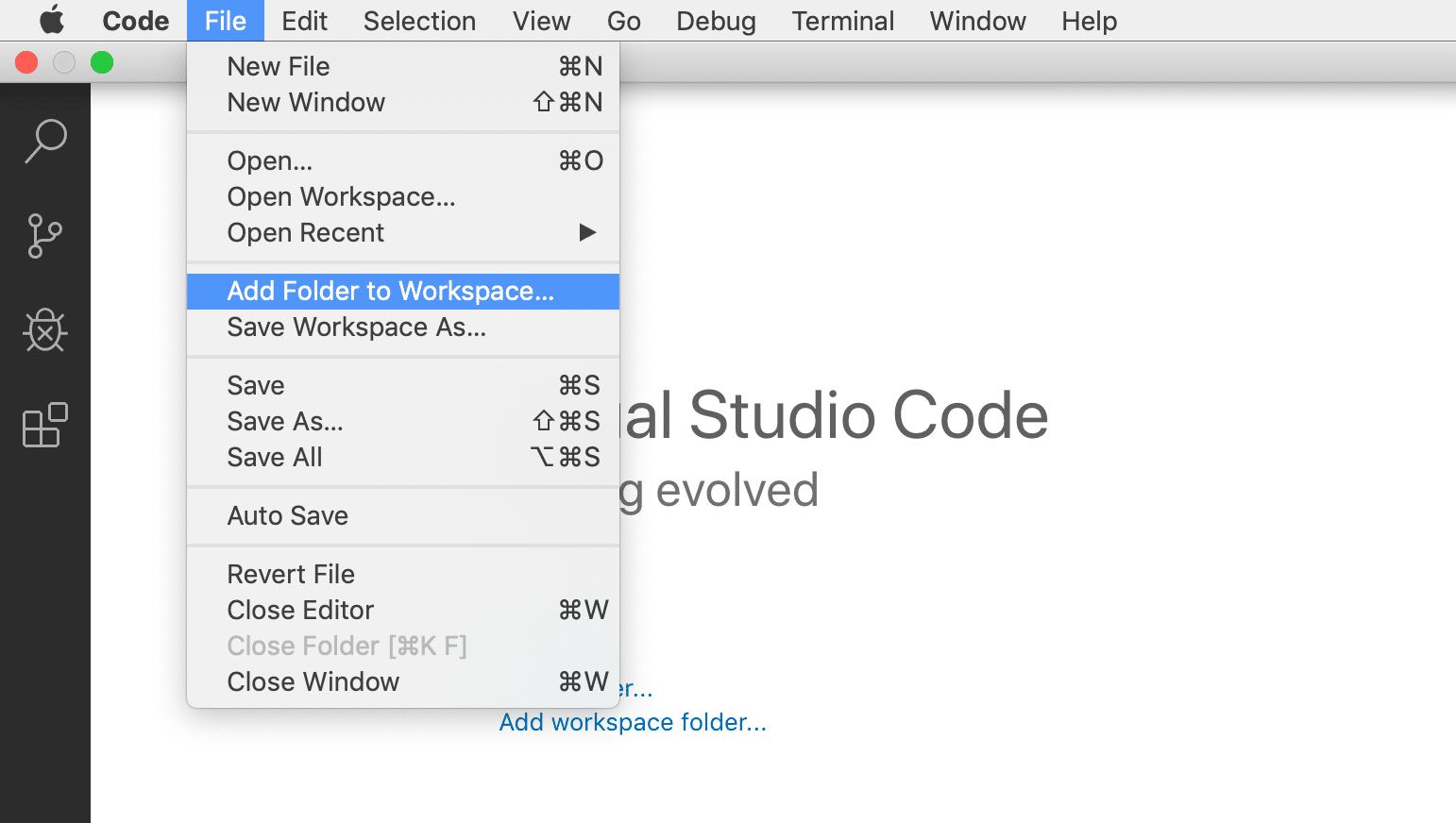Click the Add workspace folder... link
The image size is (1456, 823).
click(633, 722)
